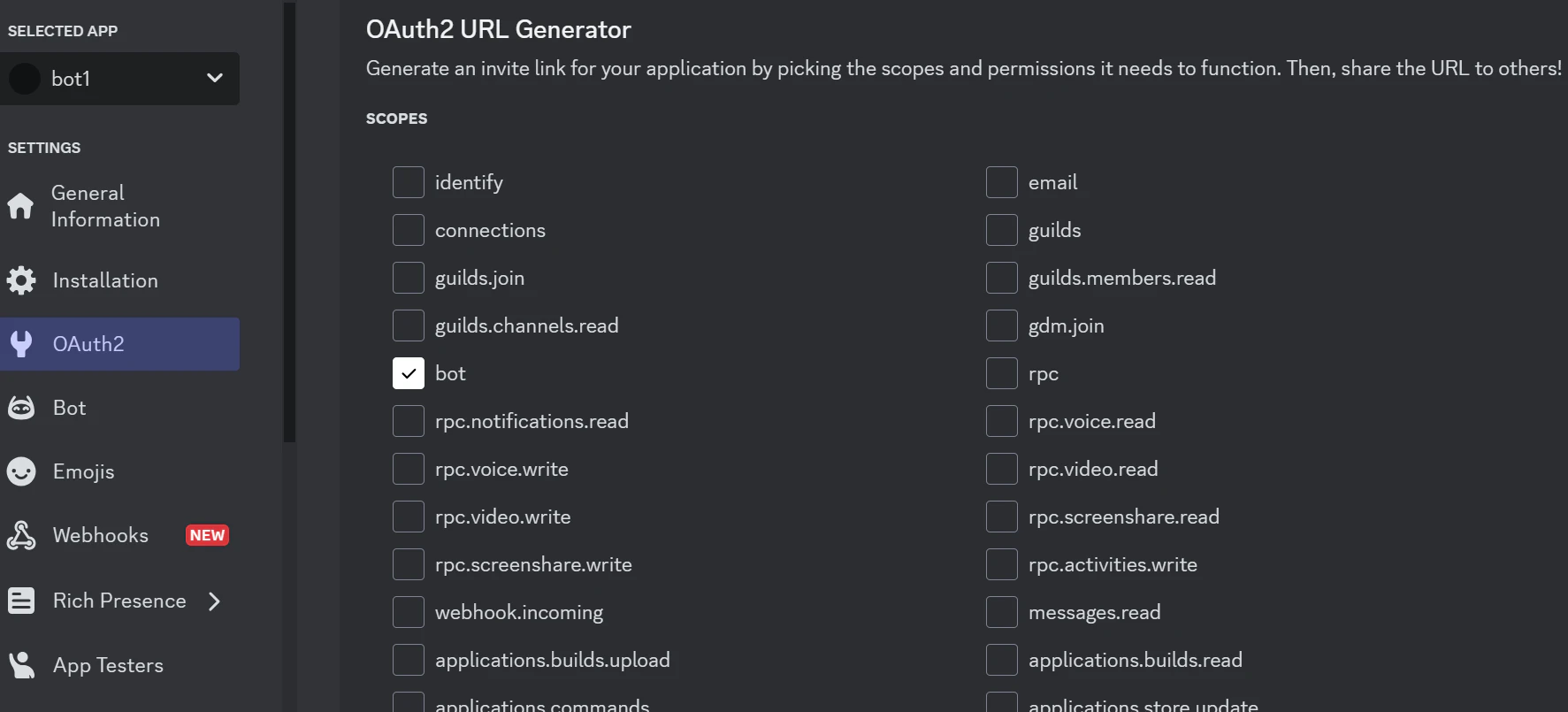Click the Installation gear icon

point(21,280)
